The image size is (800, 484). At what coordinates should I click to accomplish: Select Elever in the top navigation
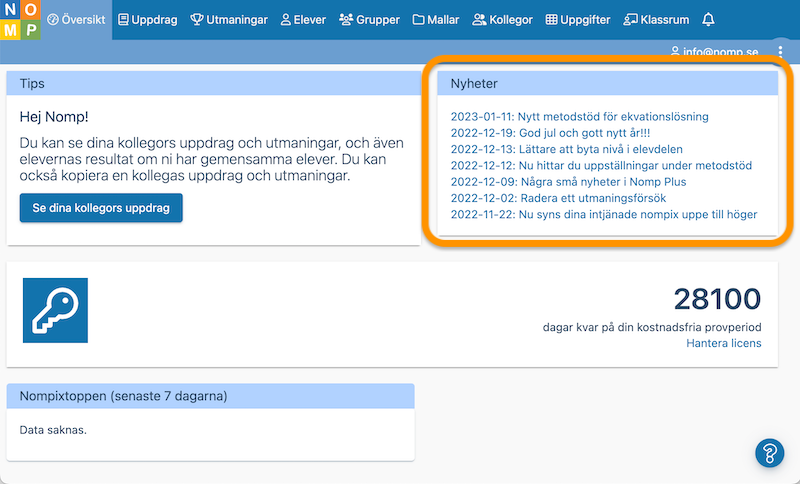(303, 20)
